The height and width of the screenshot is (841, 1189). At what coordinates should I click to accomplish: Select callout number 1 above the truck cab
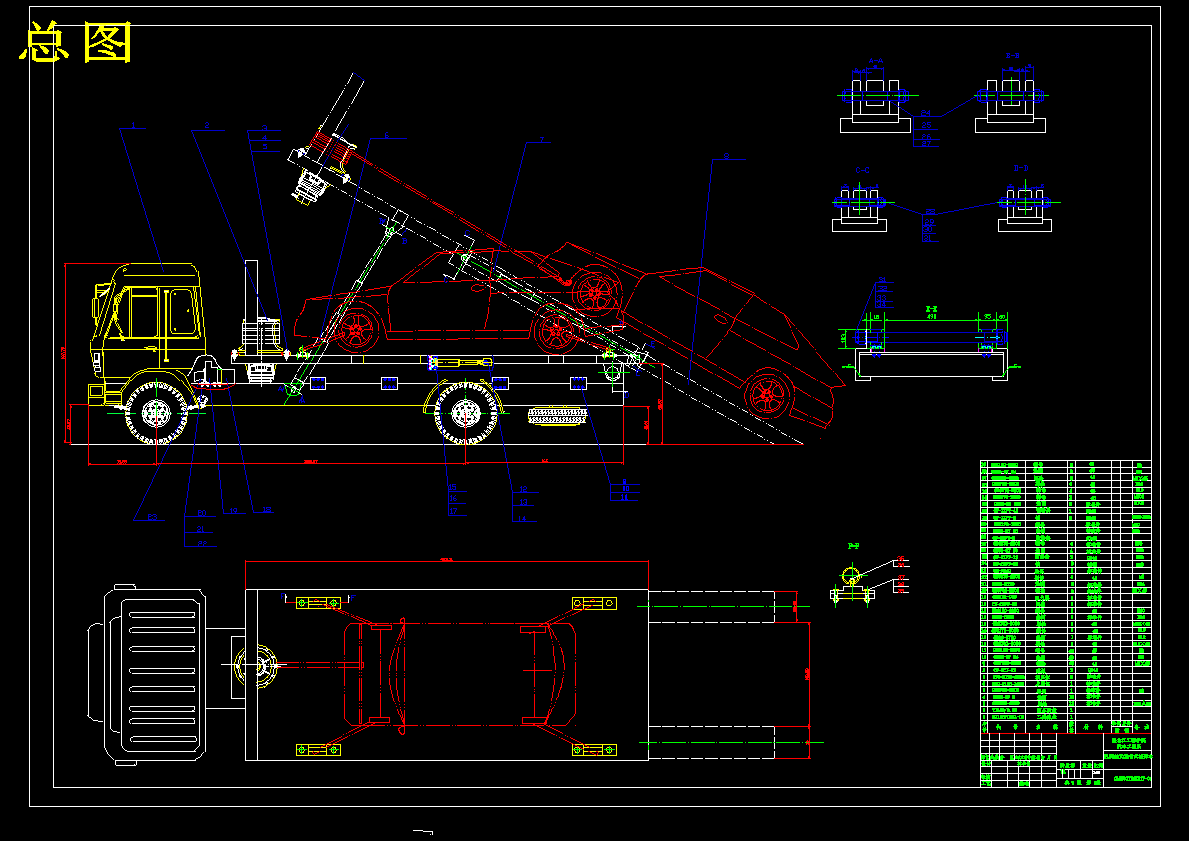tap(133, 126)
